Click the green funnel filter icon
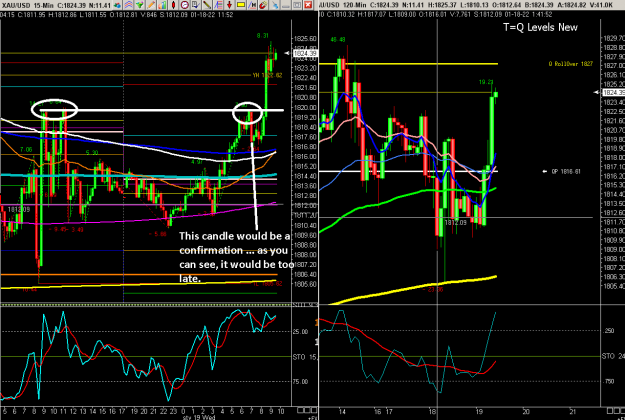Image resolution: width=625 pixels, height=420 pixels. [x=140, y=5]
